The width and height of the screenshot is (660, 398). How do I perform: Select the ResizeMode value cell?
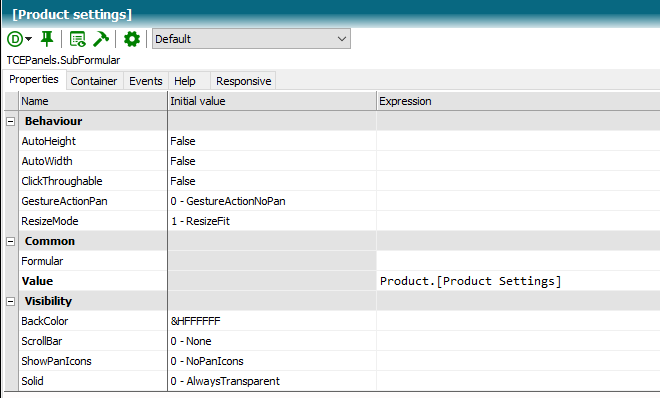(272, 221)
